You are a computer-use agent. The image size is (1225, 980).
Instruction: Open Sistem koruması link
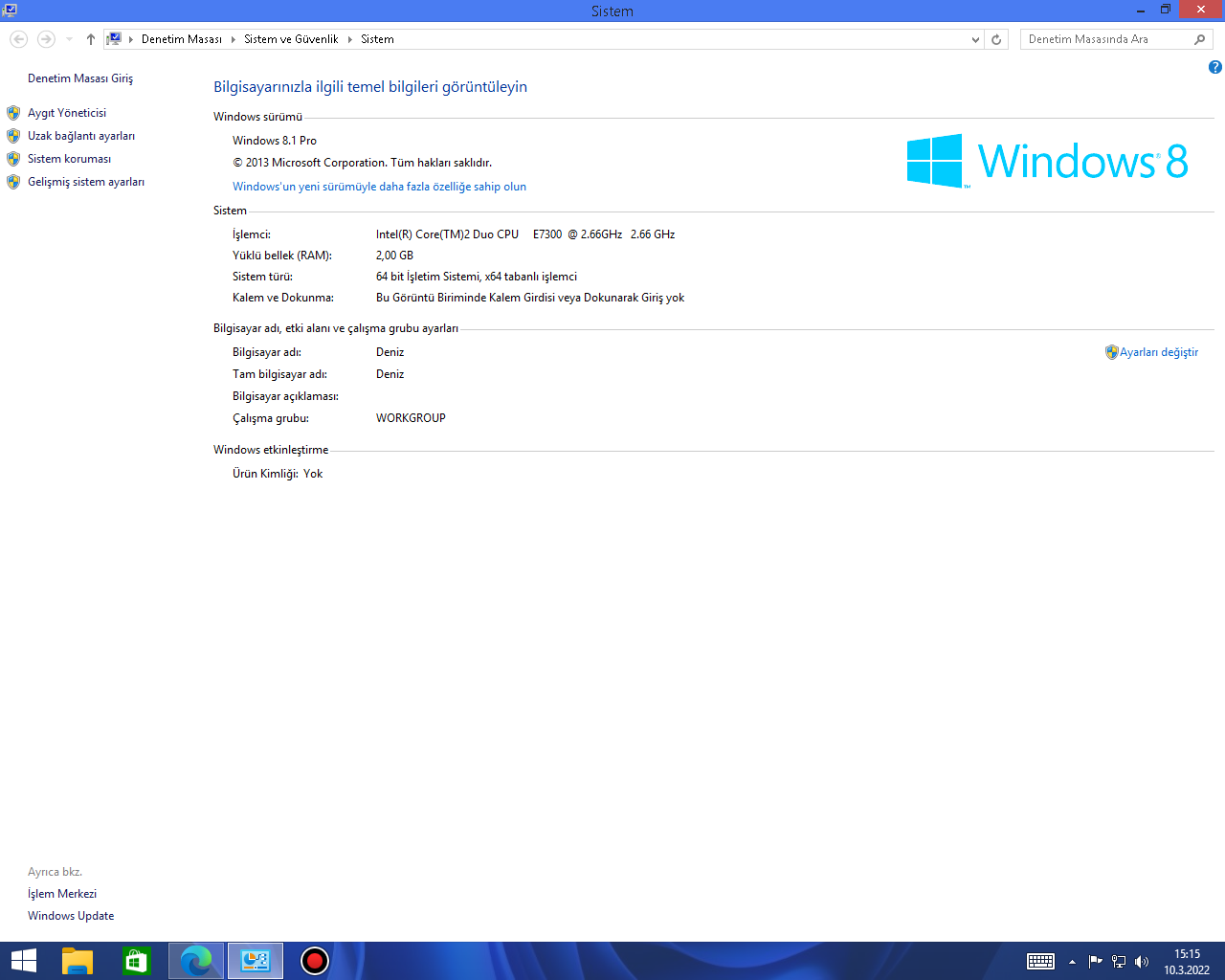point(69,159)
